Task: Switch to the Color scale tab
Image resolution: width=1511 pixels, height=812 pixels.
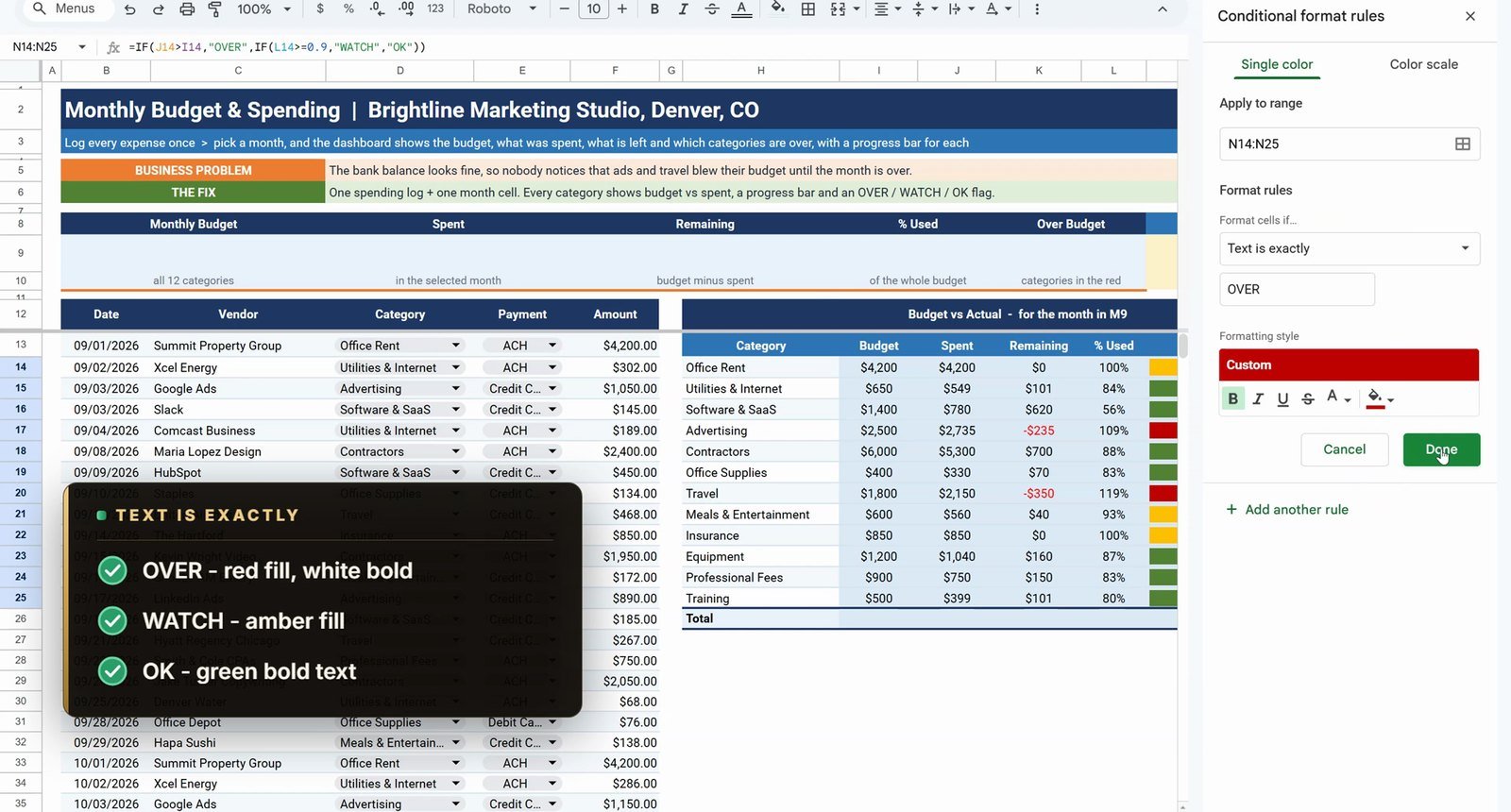Action: pos(1423,64)
